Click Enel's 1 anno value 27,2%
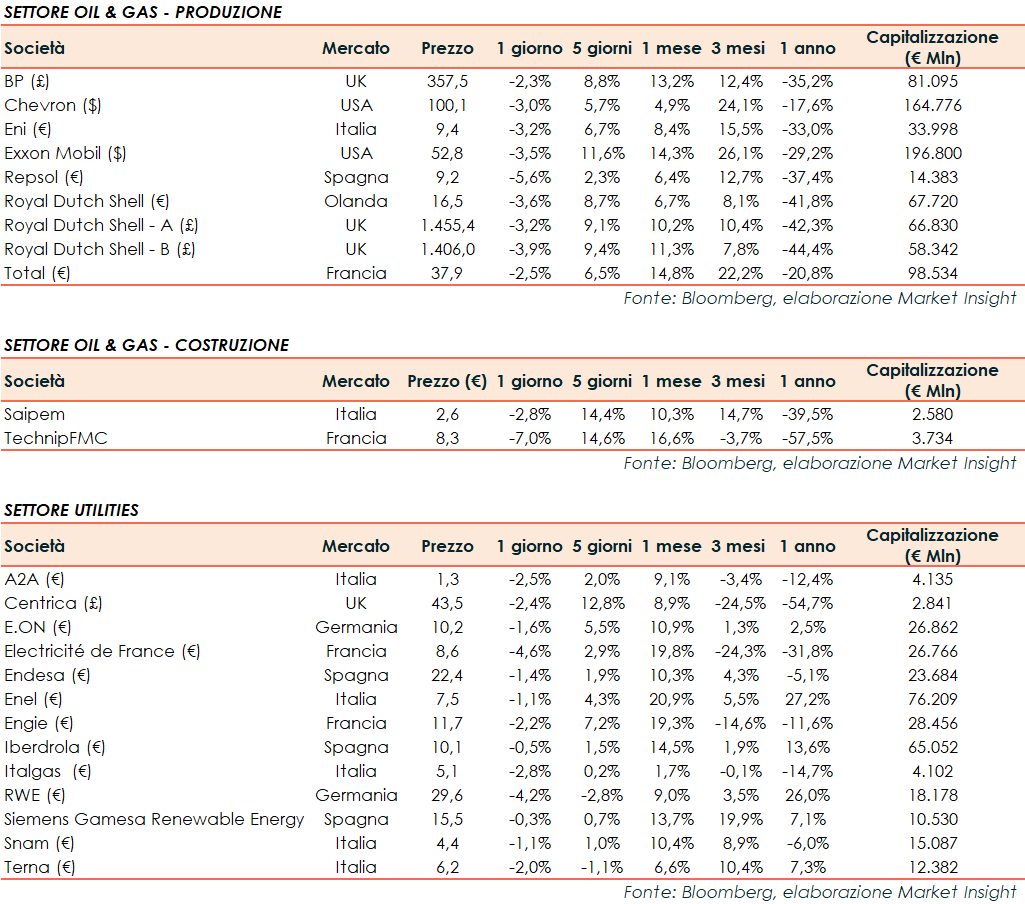 (808, 699)
